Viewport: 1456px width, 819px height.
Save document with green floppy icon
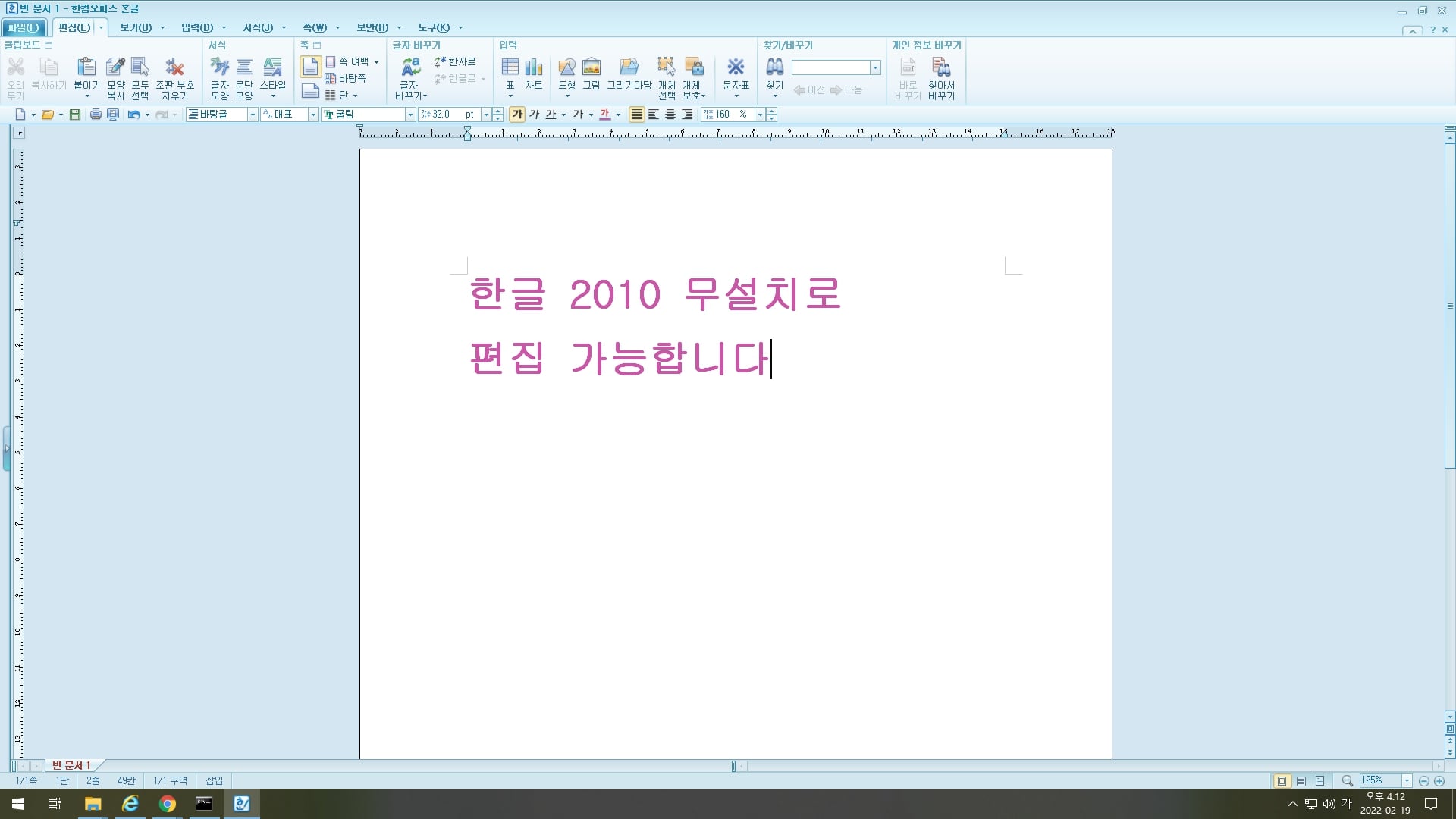74,115
